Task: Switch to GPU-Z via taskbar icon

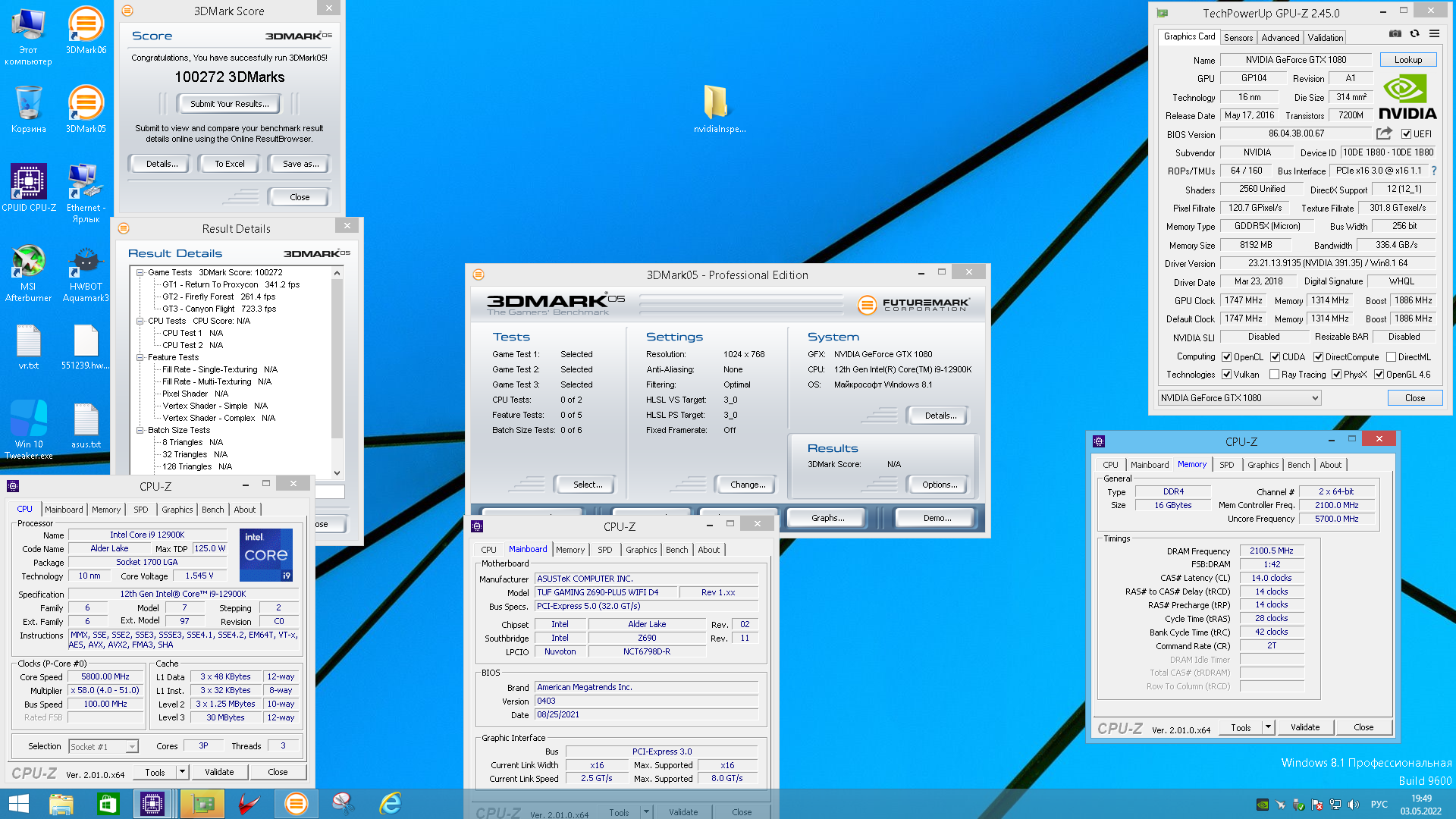Action: pos(202,804)
